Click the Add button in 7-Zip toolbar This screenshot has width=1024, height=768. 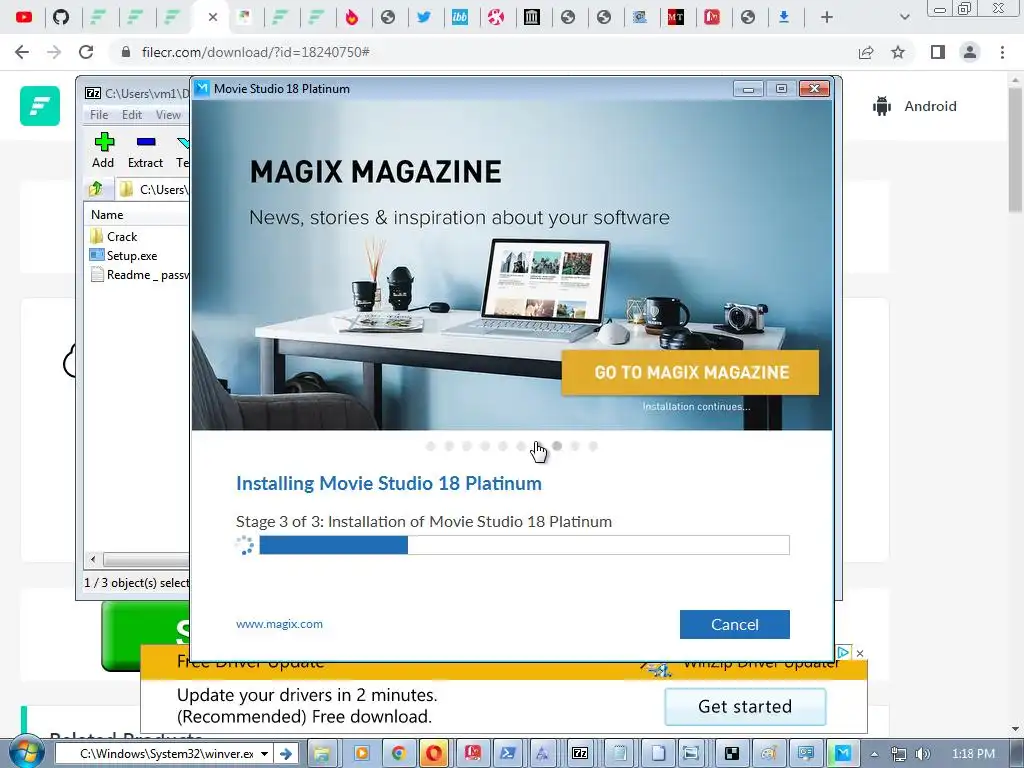[103, 150]
